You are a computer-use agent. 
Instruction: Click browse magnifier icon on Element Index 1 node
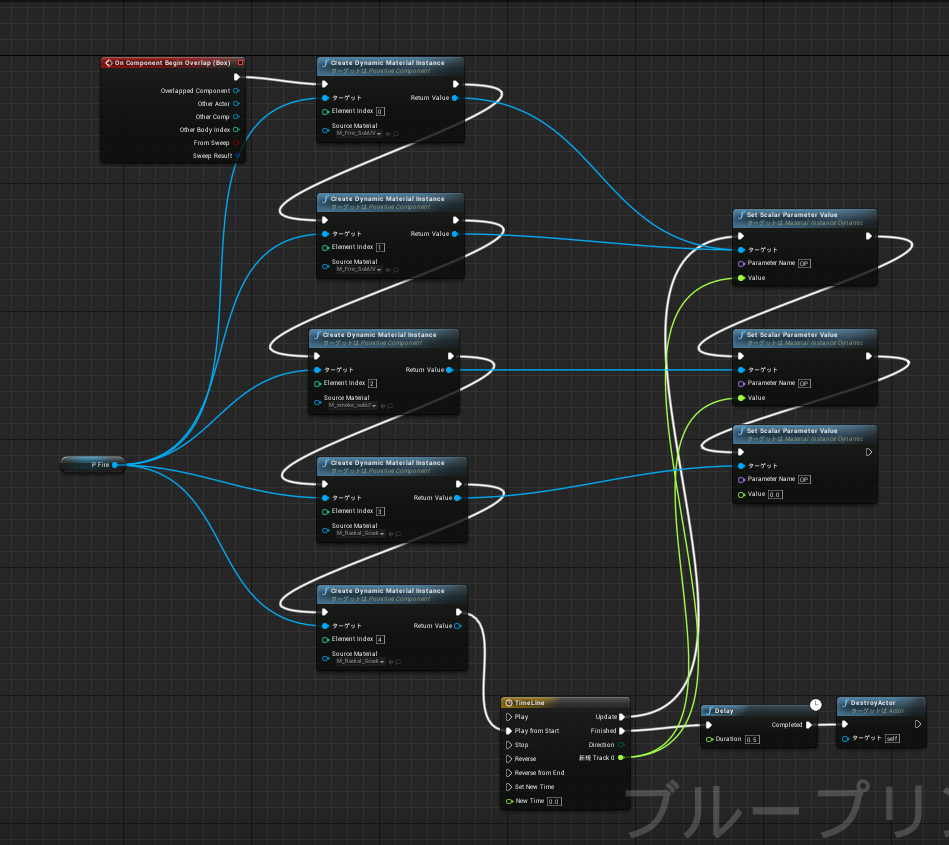pyautogui.click(x=396, y=270)
